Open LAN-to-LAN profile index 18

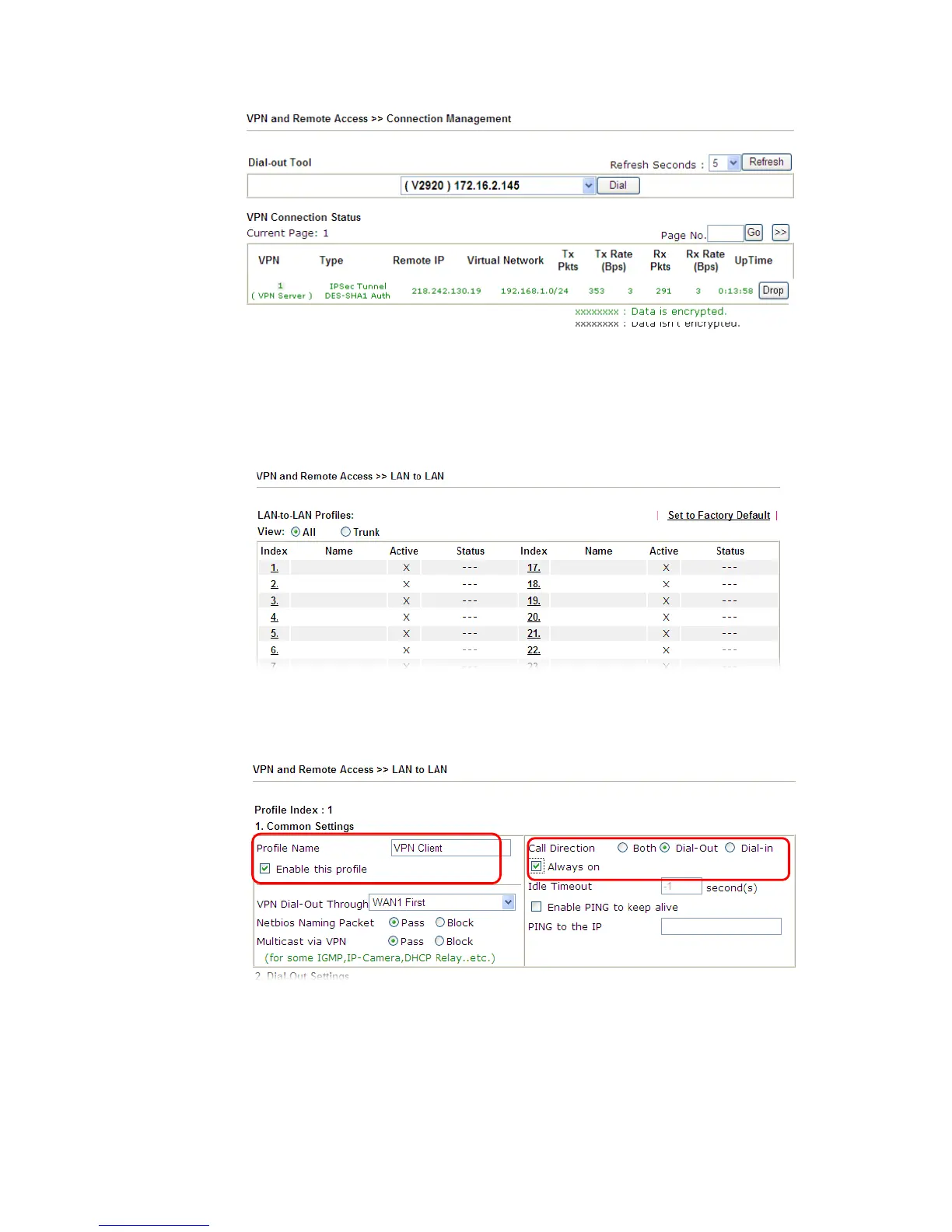[x=534, y=584]
